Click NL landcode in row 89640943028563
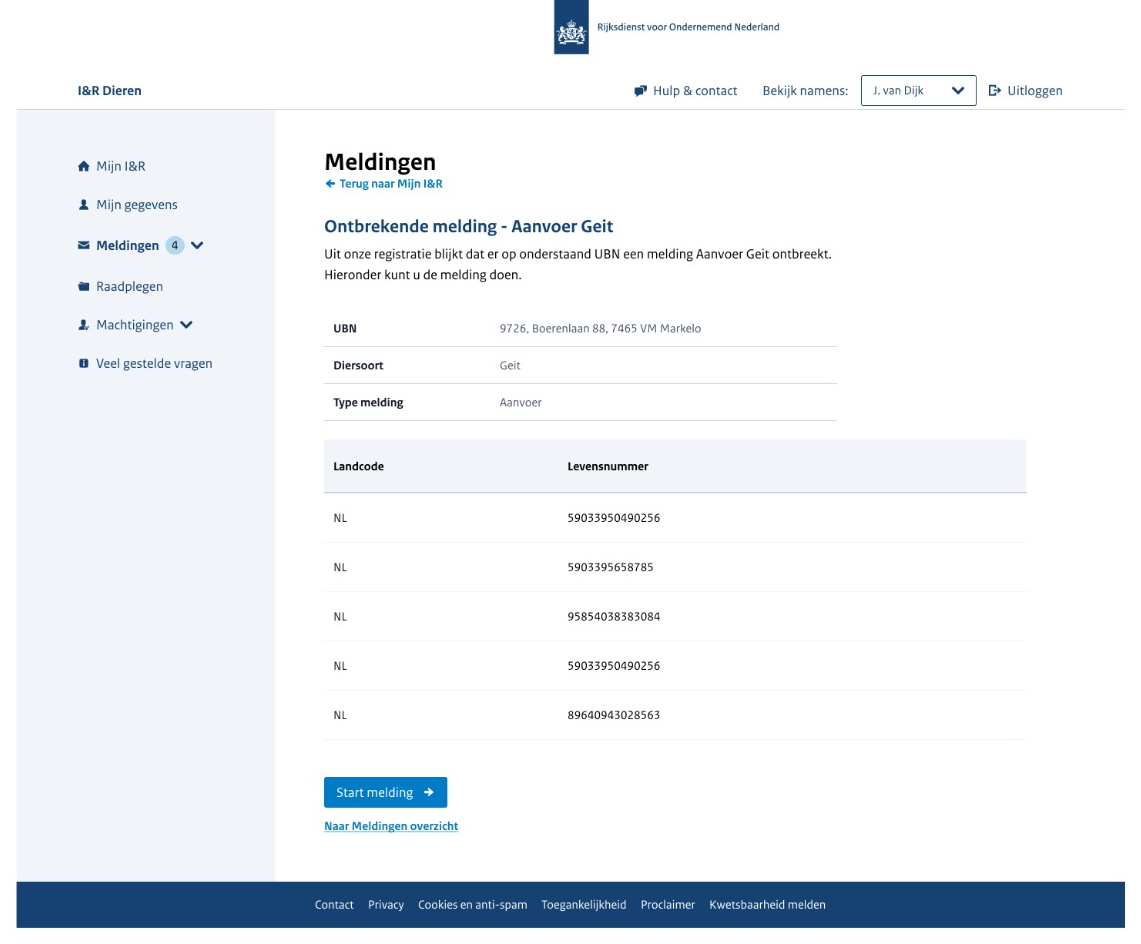This screenshot has width=1141, height=944. coord(340,715)
